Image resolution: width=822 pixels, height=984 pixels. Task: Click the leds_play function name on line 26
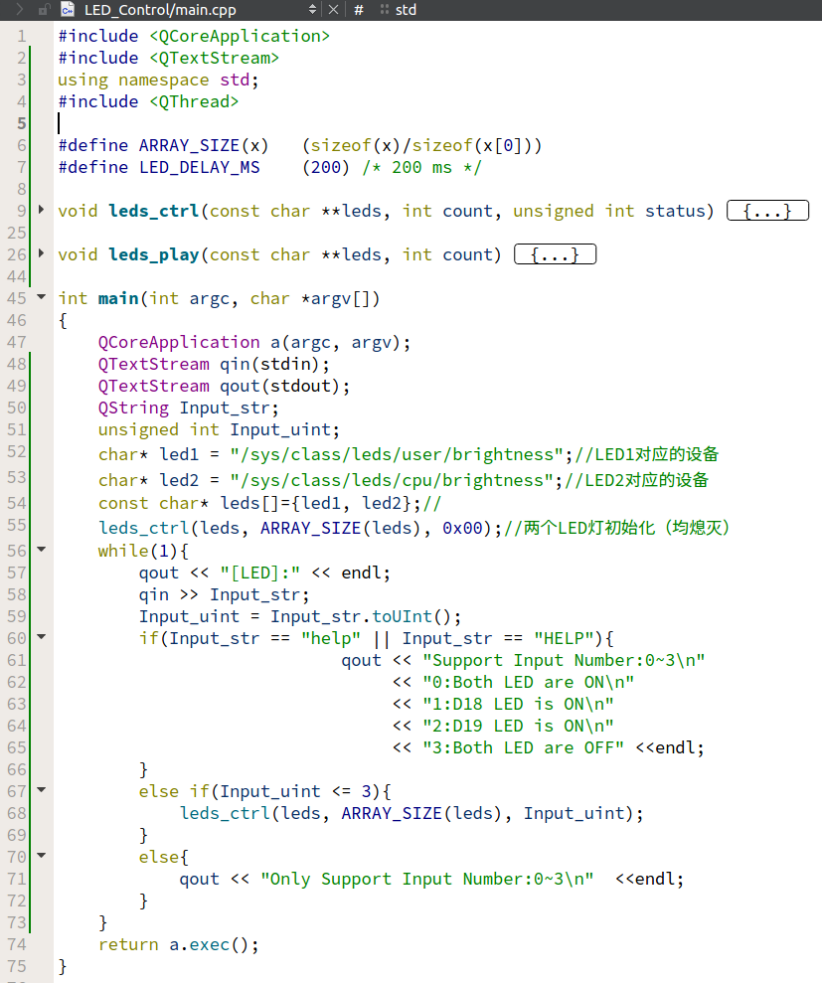point(154,255)
